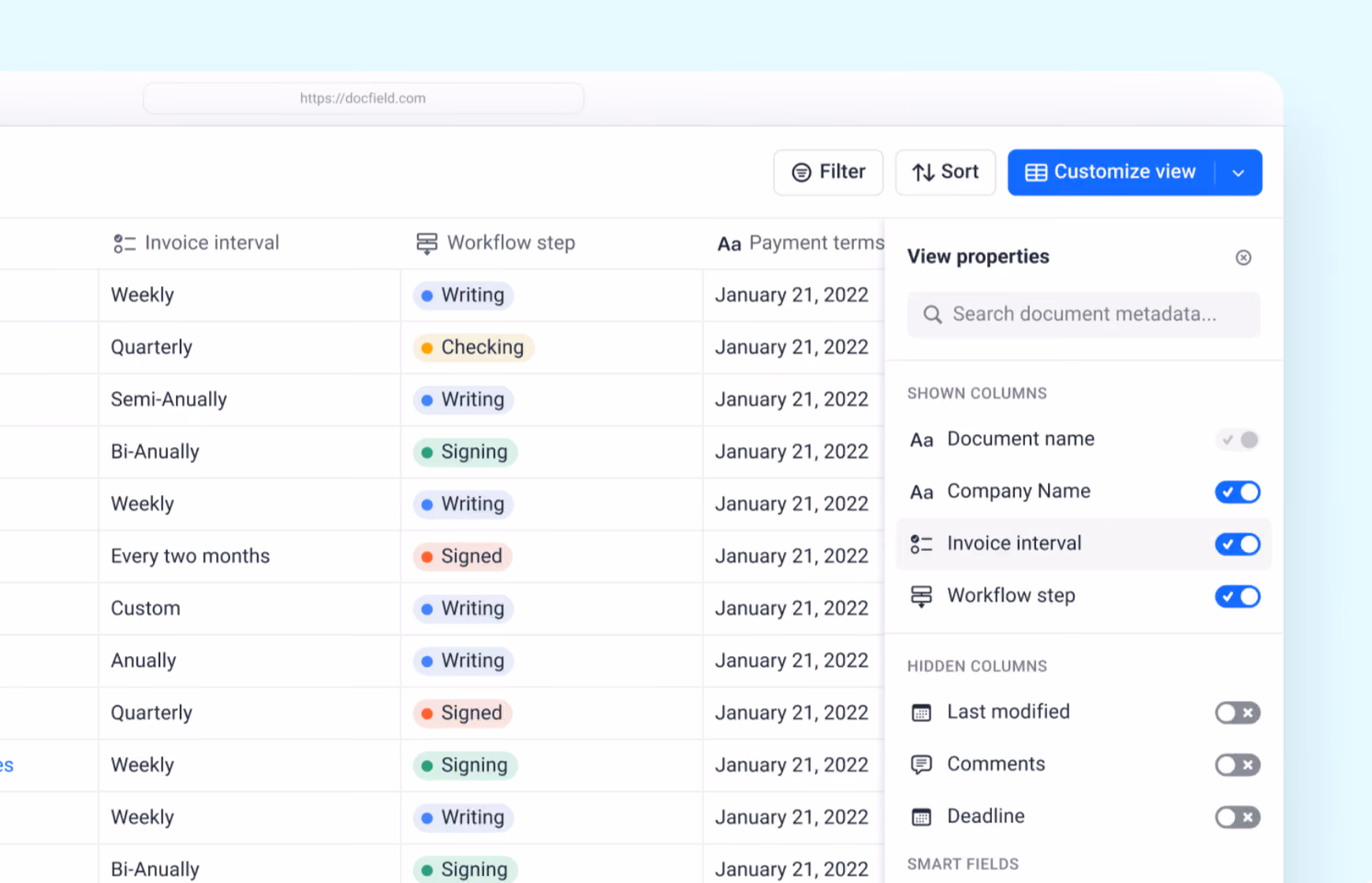Turn off the Invoice interval toggle

[1238, 544]
